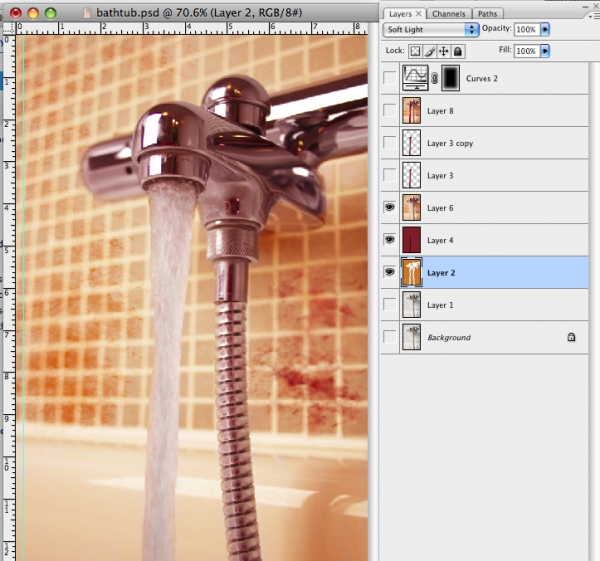Select the Layer 2 name

[441, 273]
